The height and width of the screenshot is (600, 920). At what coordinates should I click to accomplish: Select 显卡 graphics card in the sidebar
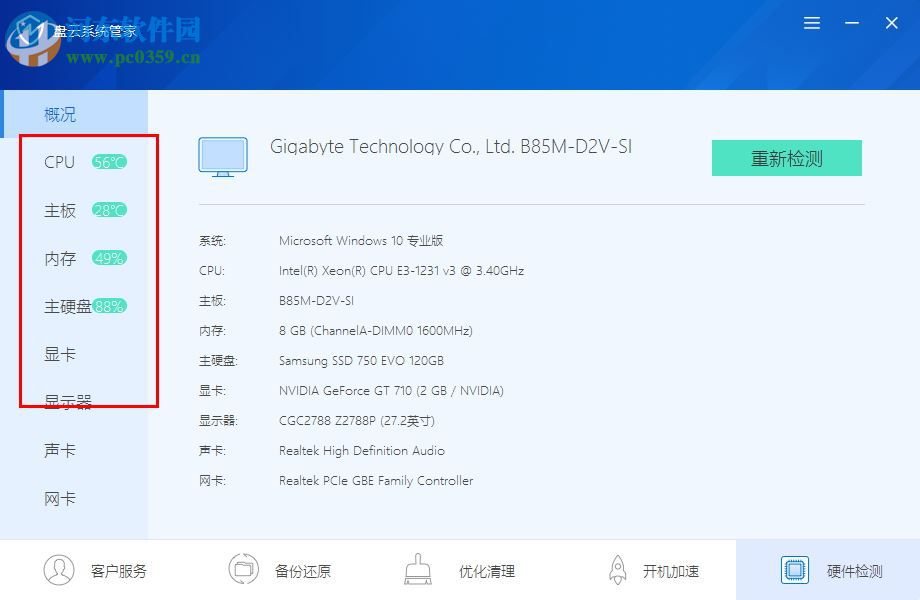point(60,354)
